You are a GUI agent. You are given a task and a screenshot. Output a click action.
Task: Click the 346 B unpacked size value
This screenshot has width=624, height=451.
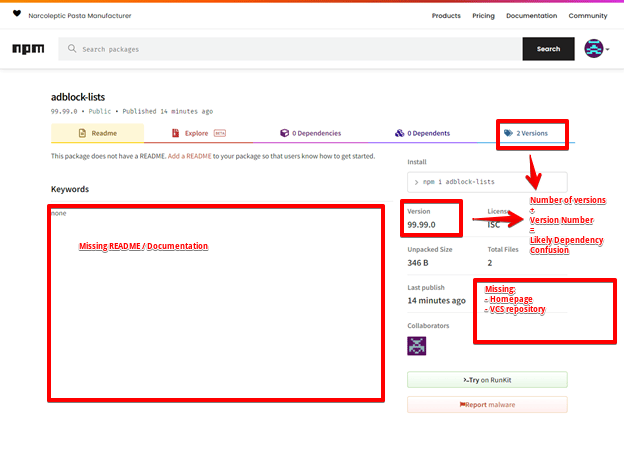(417, 263)
